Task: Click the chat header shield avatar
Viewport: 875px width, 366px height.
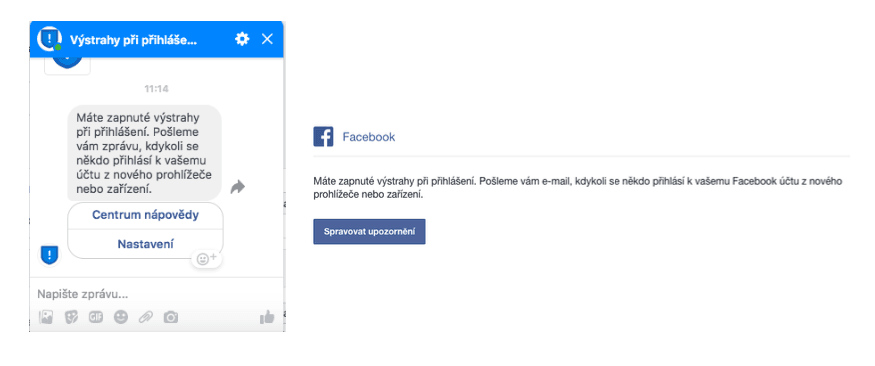Action: tap(50, 38)
